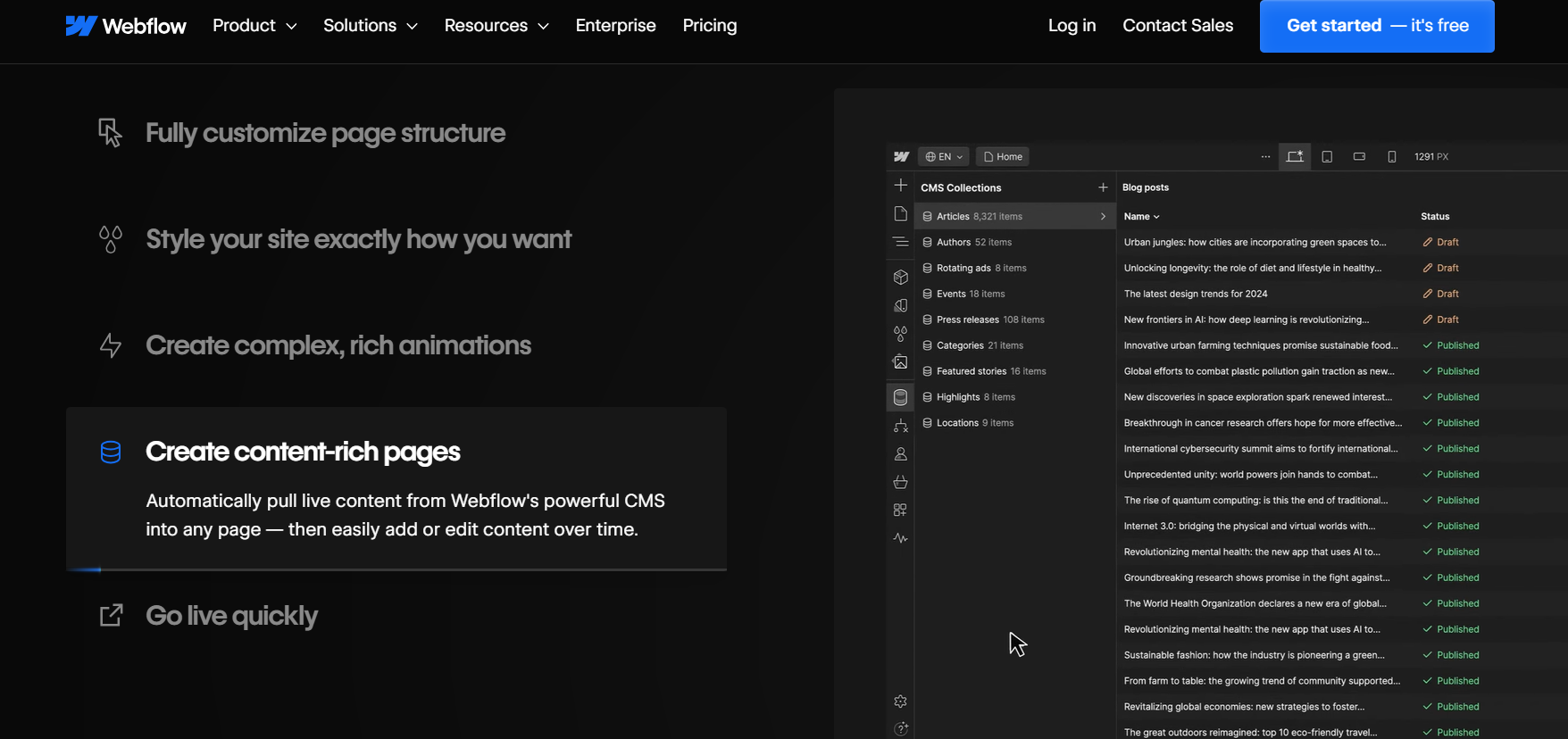Image resolution: width=1568 pixels, height=739 pixels.
Task: Click the external link icon by Go live
Action: pos(111,616)
